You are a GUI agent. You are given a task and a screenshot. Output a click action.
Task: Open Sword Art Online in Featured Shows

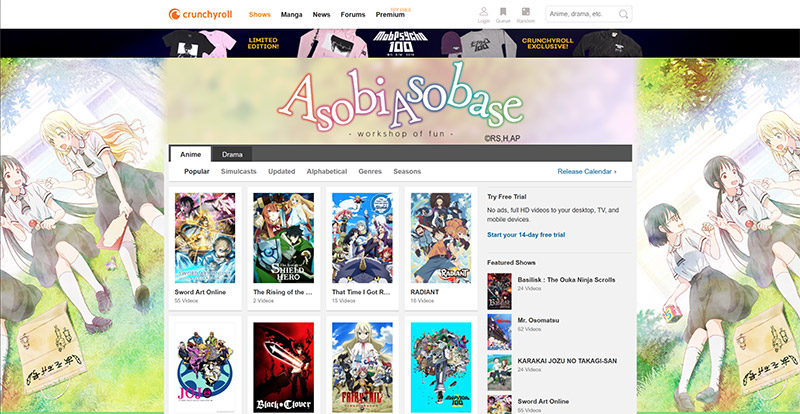(x=543, y=402)
